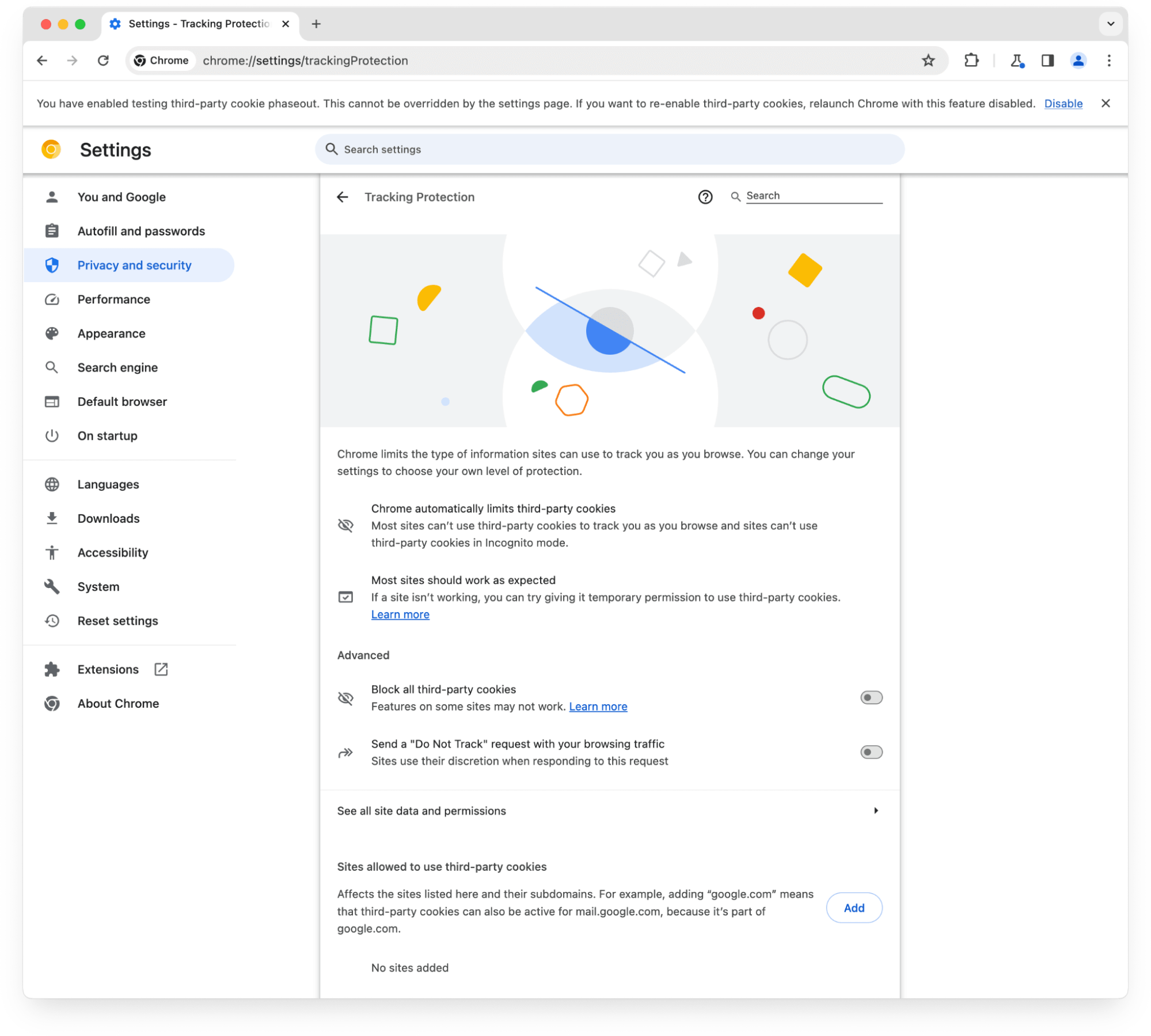
Task: Click the Privacy and security sidebar icon
Action: point(52,265)
